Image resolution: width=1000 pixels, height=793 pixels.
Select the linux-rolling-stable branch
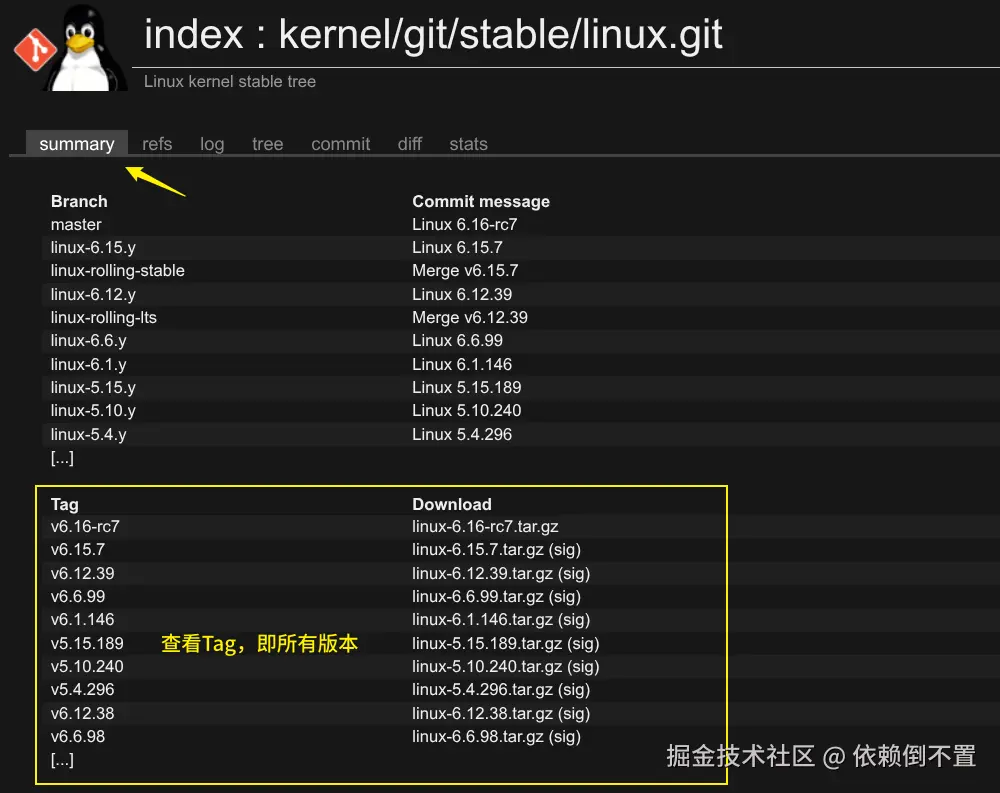[x=117, y=270]
